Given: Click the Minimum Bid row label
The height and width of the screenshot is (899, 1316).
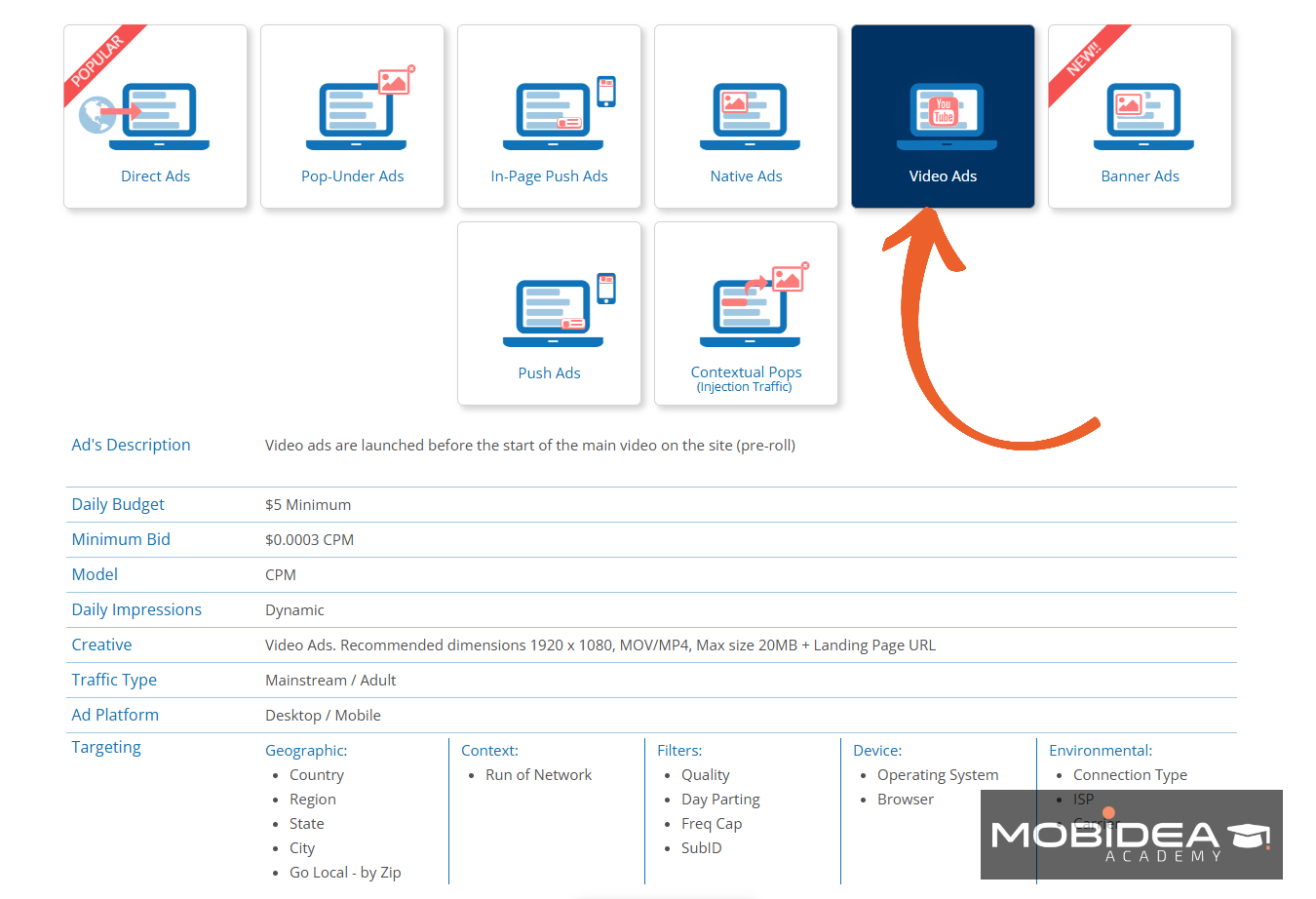Looking at the screenshot, I should point(121,539).
